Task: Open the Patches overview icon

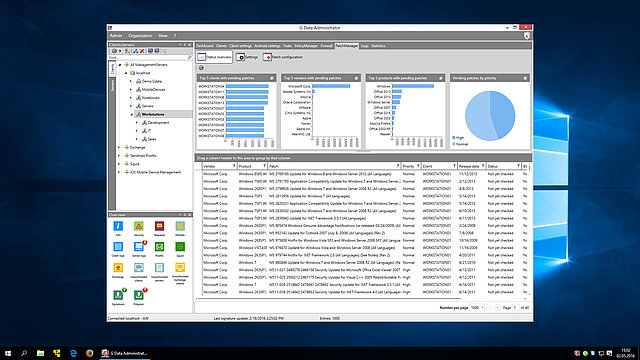Action: [180, 226]
